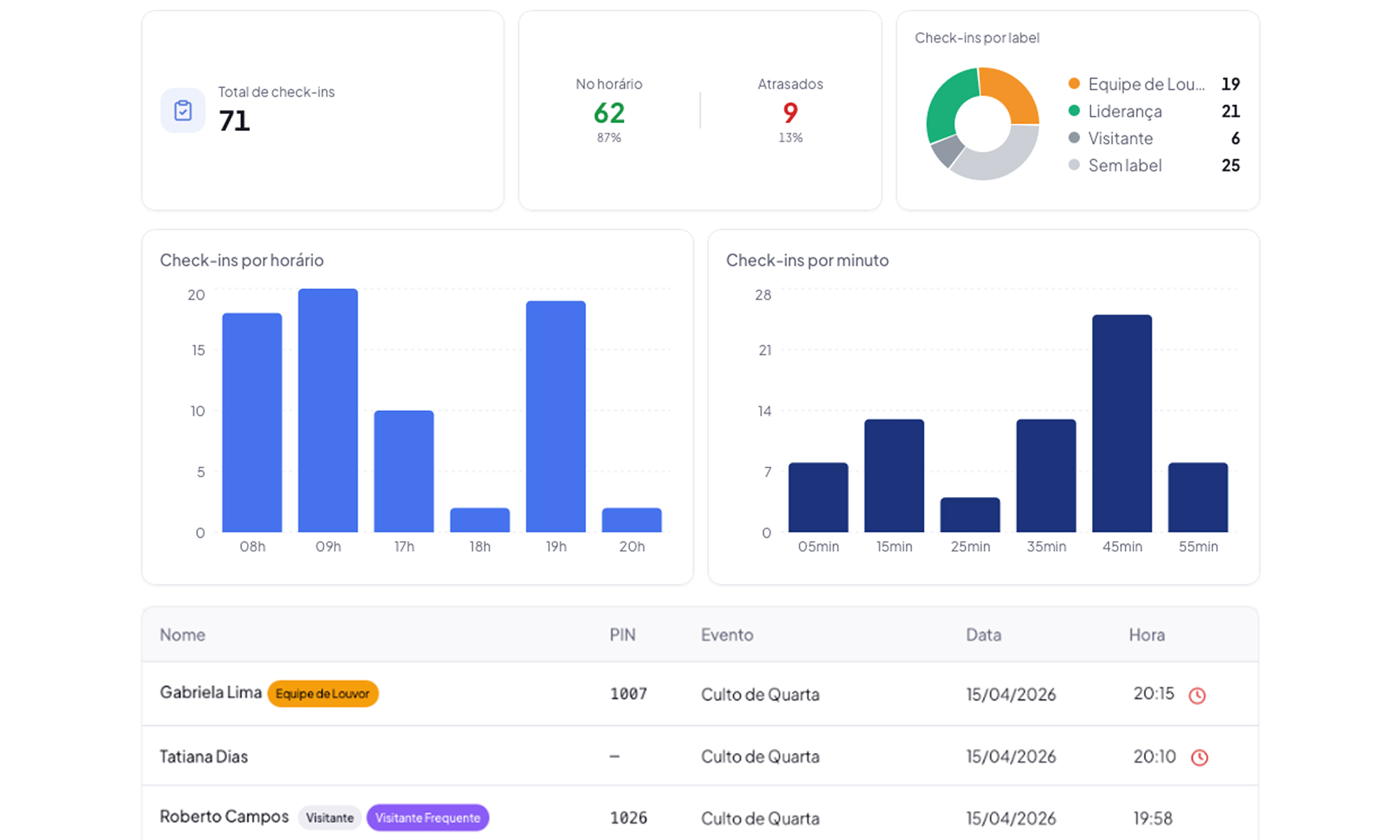Click the 19:58 check-in time
1400x840 pixels.
(x=1153, y=818)
